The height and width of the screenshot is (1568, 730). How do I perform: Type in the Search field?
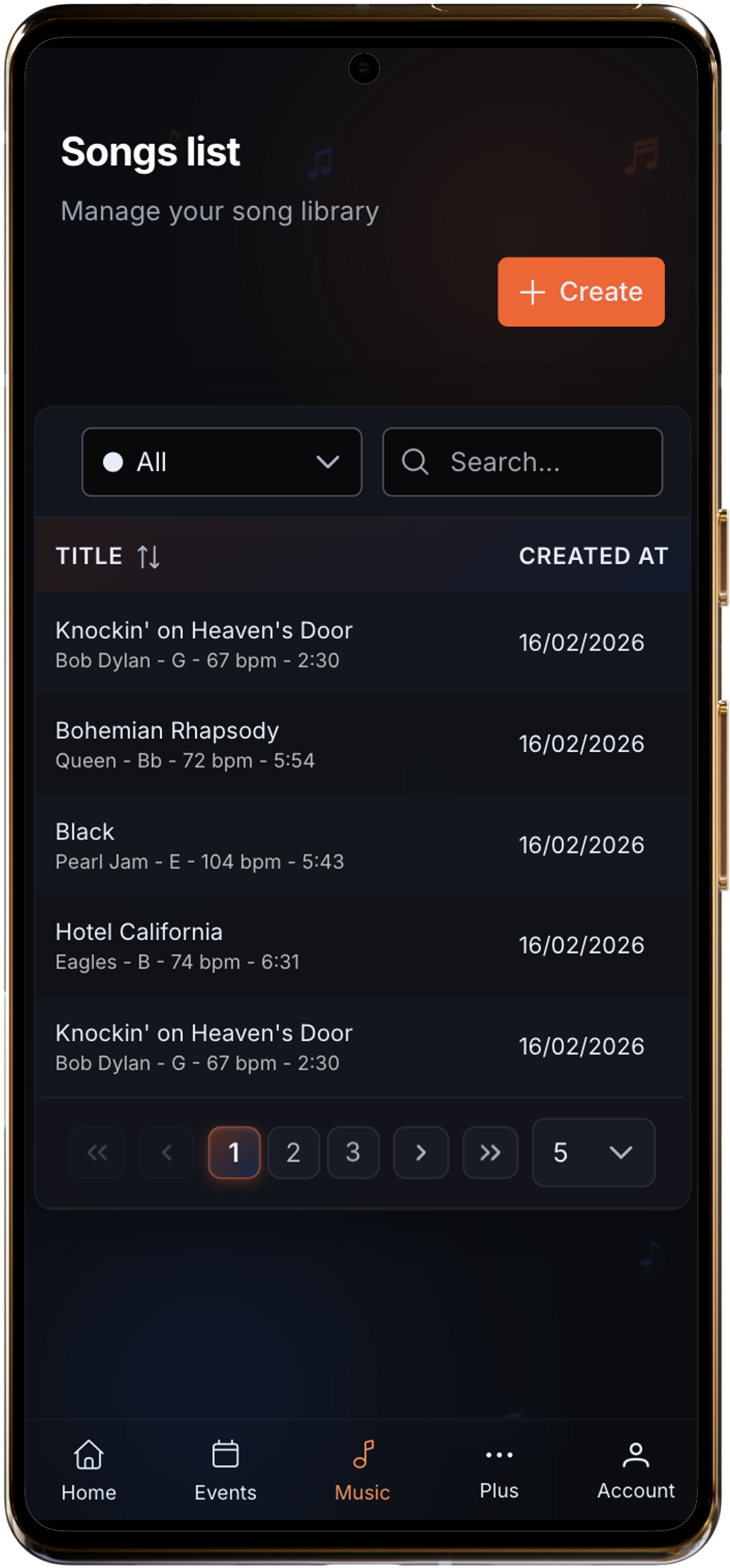pyautogui.click(x=537, y=462)
